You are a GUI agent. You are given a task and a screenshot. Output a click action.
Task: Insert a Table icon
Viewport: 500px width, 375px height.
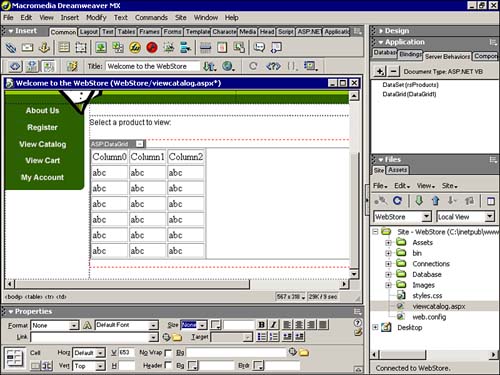pyautogui.click(x=64, y=48)
